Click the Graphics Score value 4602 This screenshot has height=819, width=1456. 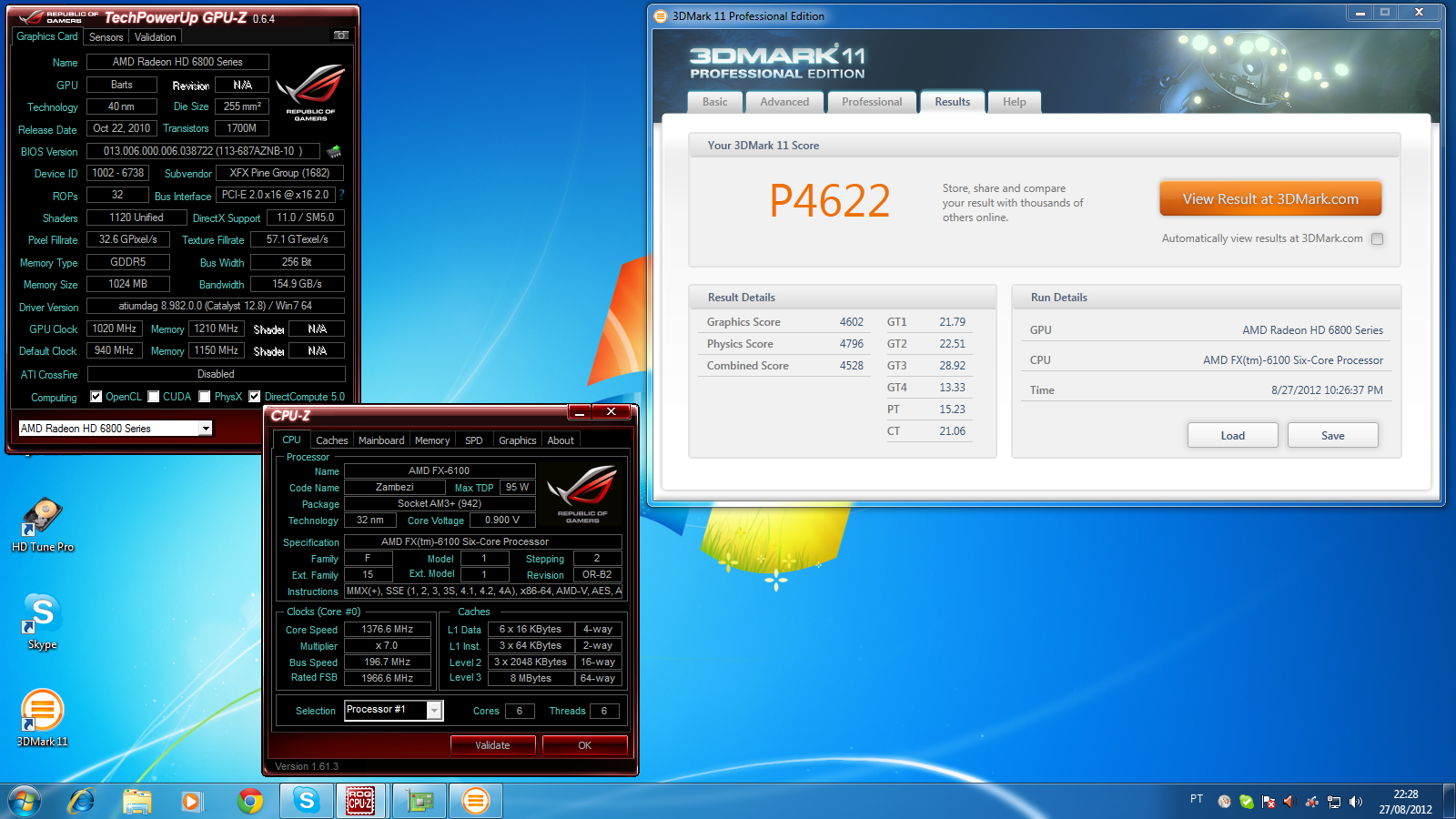(x=851, y=322)
